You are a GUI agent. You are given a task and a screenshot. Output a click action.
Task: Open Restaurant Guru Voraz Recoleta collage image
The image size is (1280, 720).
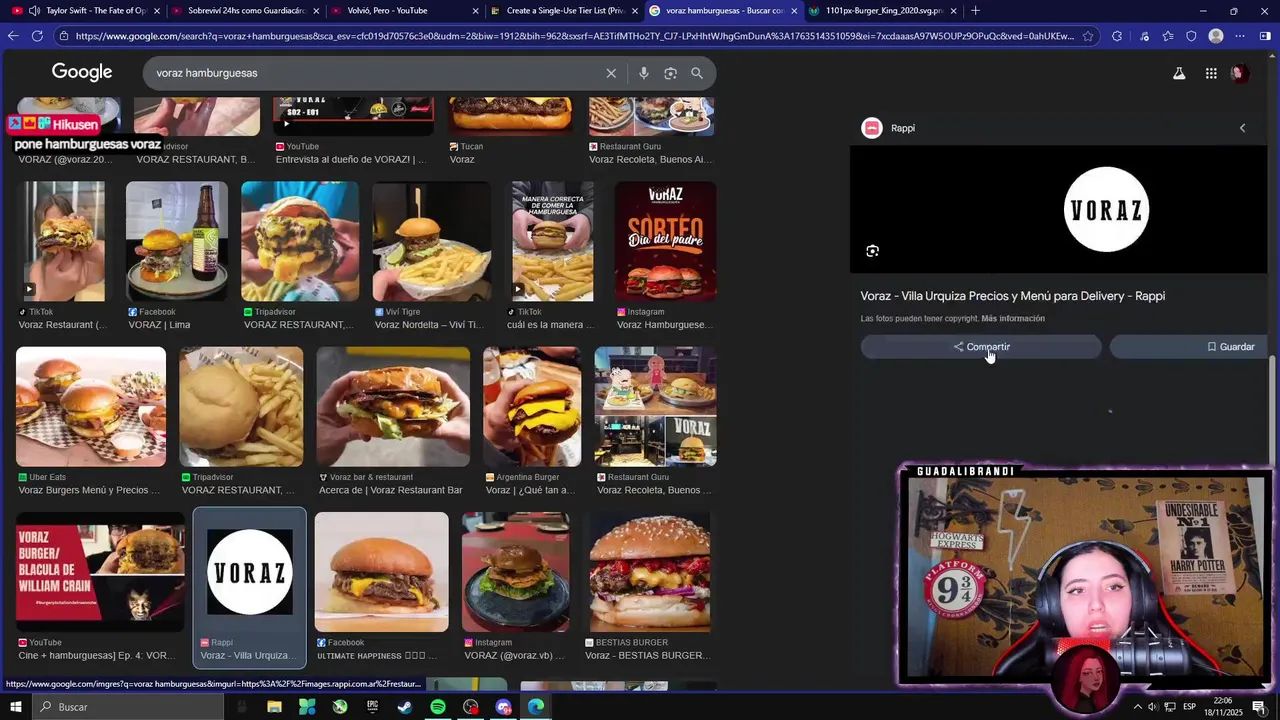[x=656, y=407]
